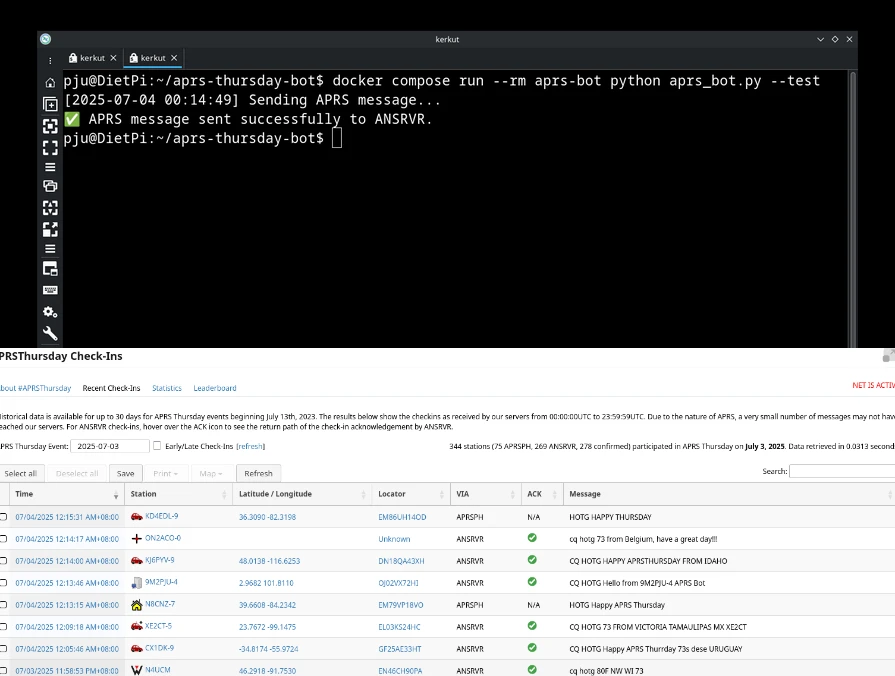895x676 pixels.
Task: Click the new tab plus icon in sidebar
Action: pos(50,104)
